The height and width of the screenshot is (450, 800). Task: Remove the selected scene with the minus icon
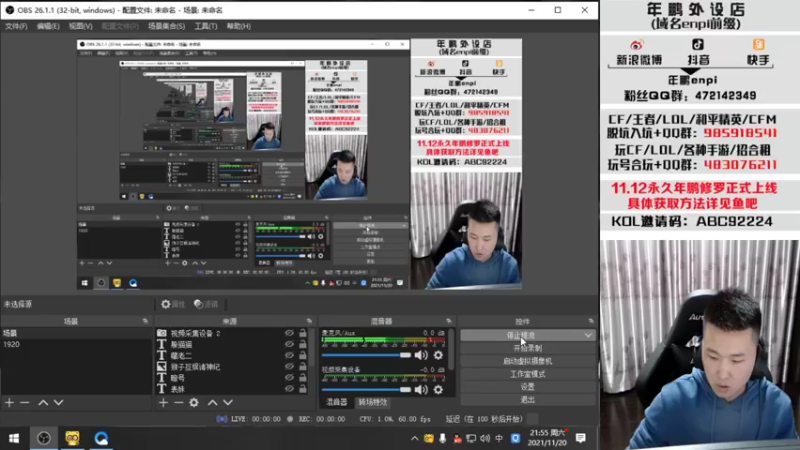coord(24,403)
